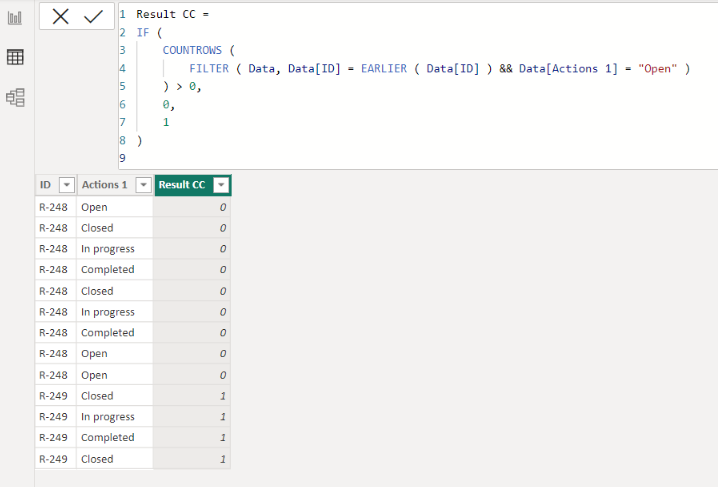This screenshot has width=718, height=487.
Task: Open the Report view icon
Action: click(15, 18)
